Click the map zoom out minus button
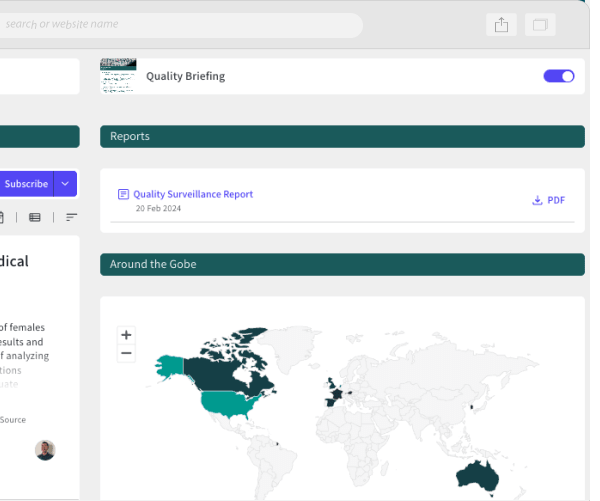The image size is (600, 501). click(126, 353)
